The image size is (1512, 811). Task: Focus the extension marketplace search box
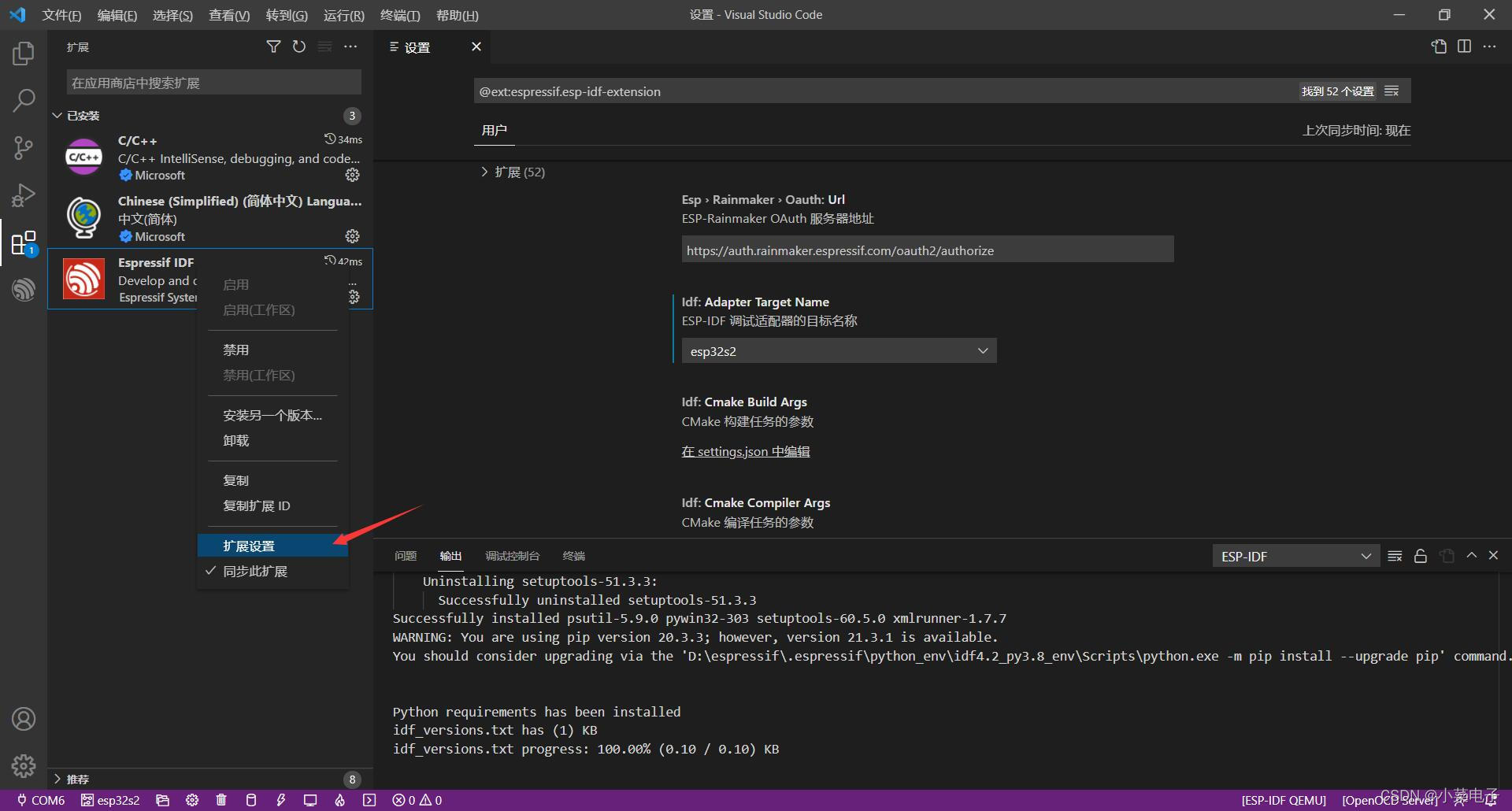214,83
